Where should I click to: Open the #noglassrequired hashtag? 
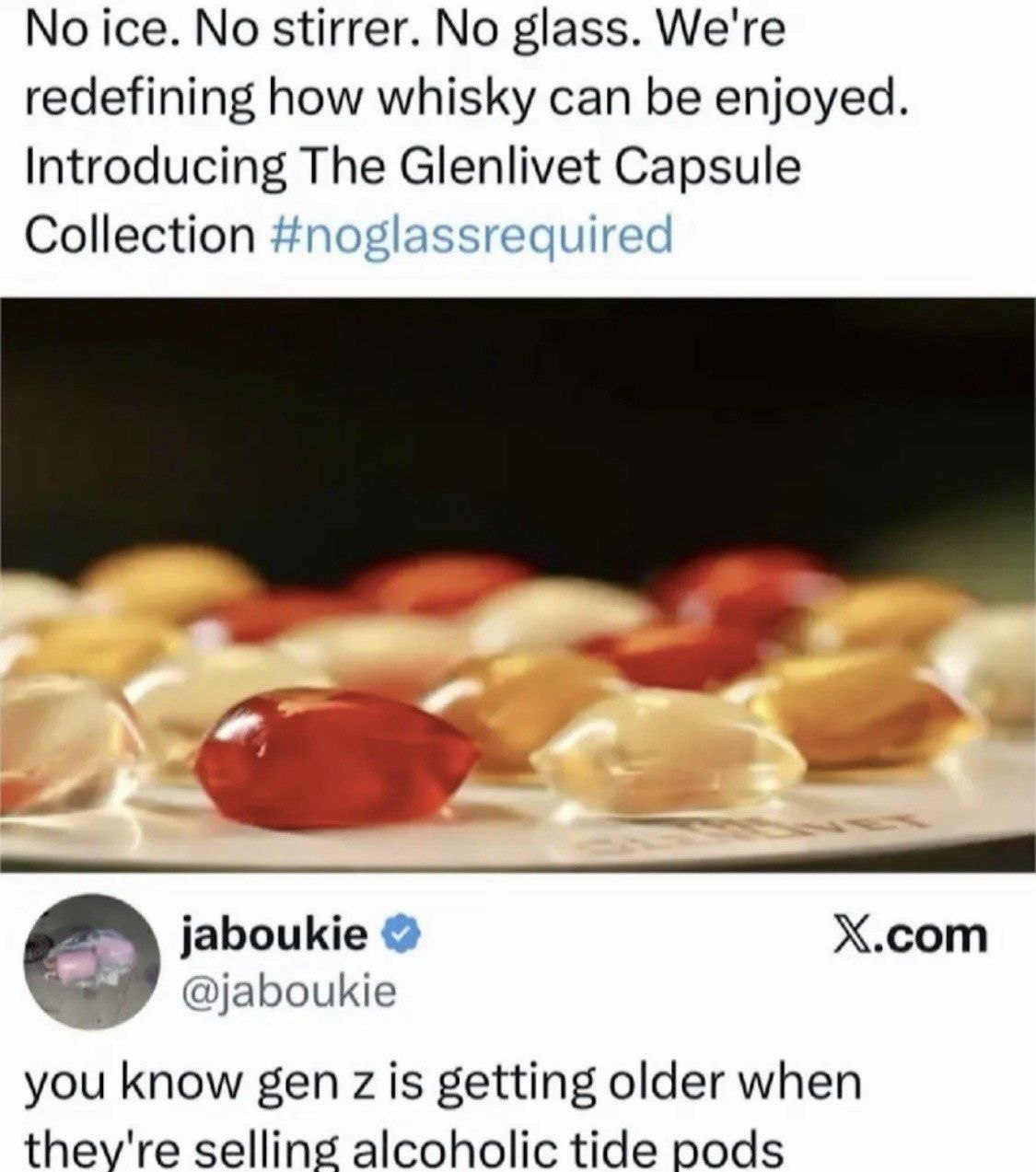coord(473,234)
